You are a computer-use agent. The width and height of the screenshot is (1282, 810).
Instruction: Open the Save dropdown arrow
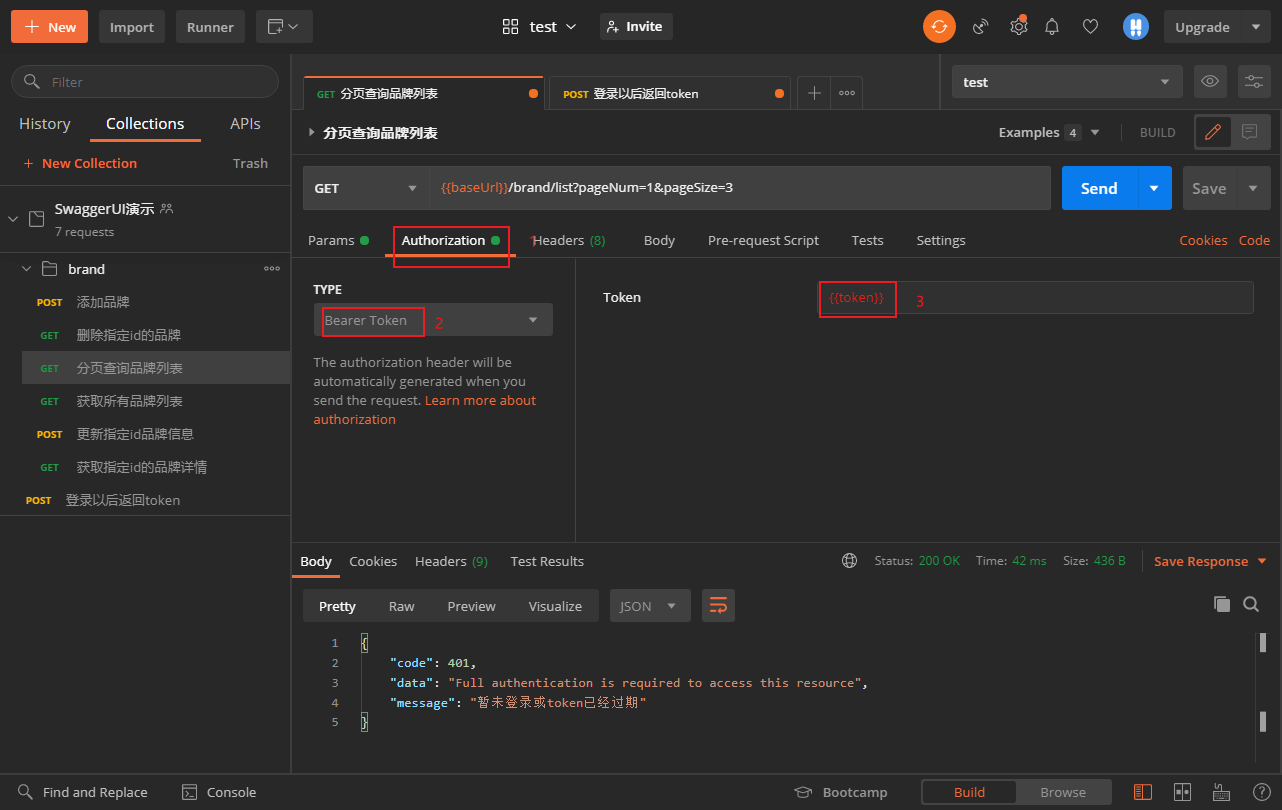[1253, 188]
